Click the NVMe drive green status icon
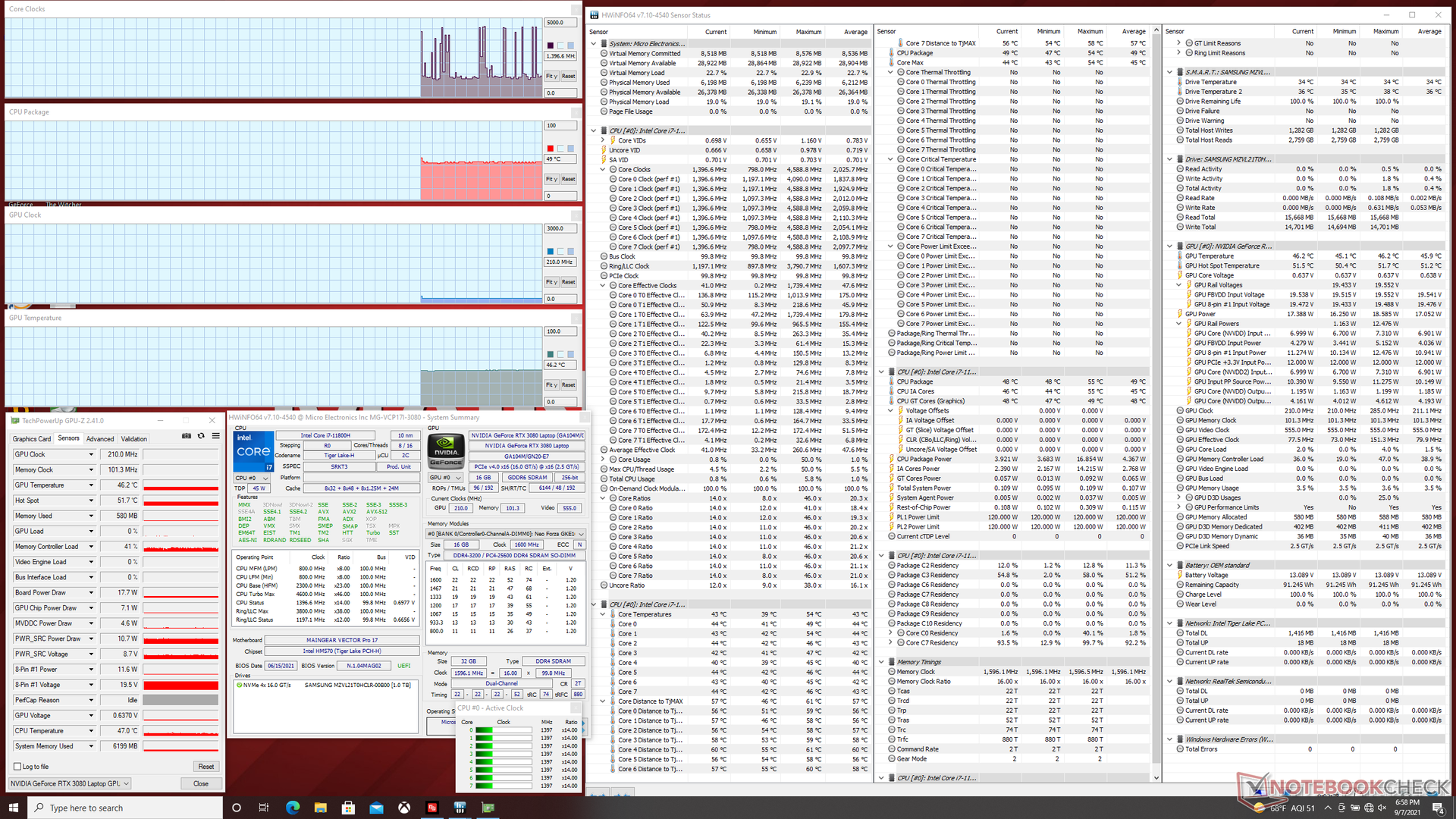The image size is (1456, 819). coord(239,685)
